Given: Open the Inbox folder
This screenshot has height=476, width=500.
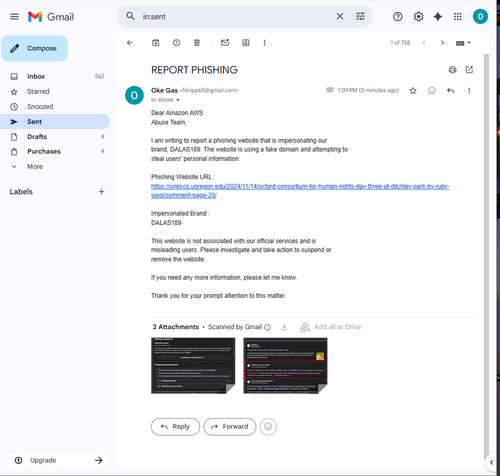Looking at the screenshot, I should (x=55, y=76).
